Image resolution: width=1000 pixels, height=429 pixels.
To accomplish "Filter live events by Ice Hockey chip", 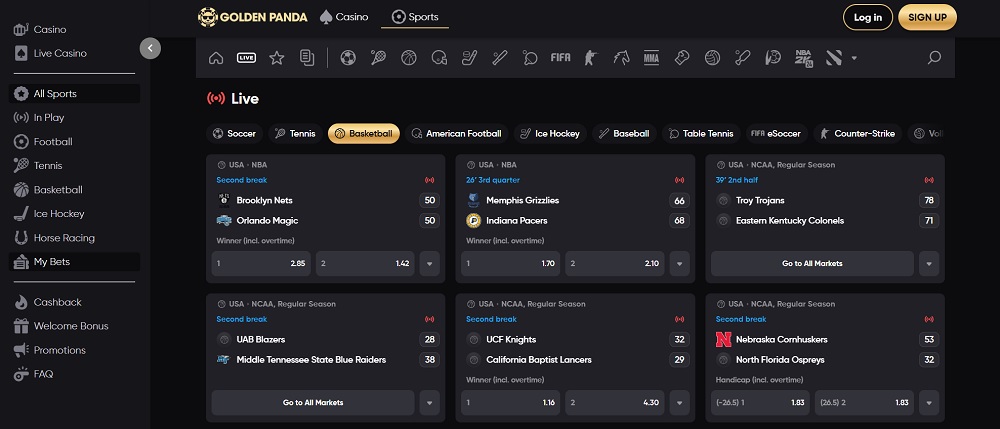I will point(550,133).
